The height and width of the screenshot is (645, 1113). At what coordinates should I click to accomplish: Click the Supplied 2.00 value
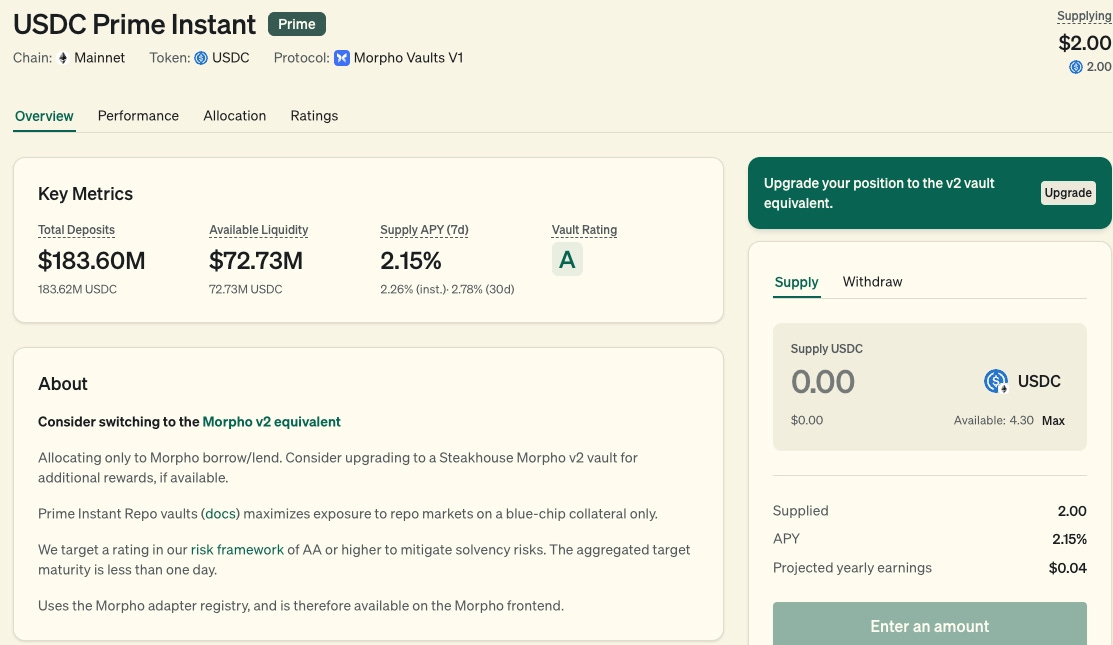pyautogui.click(x=1072, y=511)
